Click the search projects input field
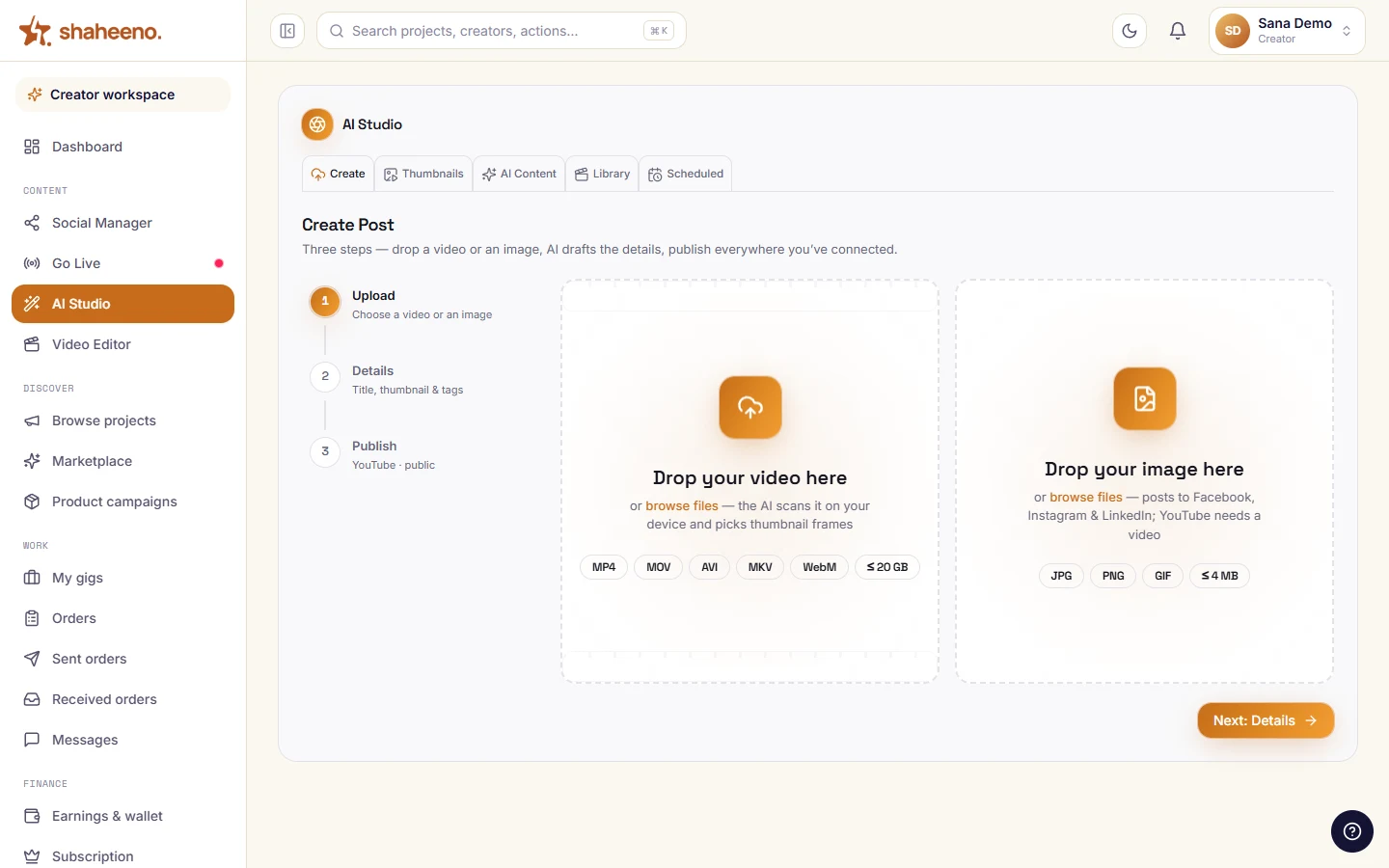Screen dimensions: 1389x868 (x=502, y=31)
